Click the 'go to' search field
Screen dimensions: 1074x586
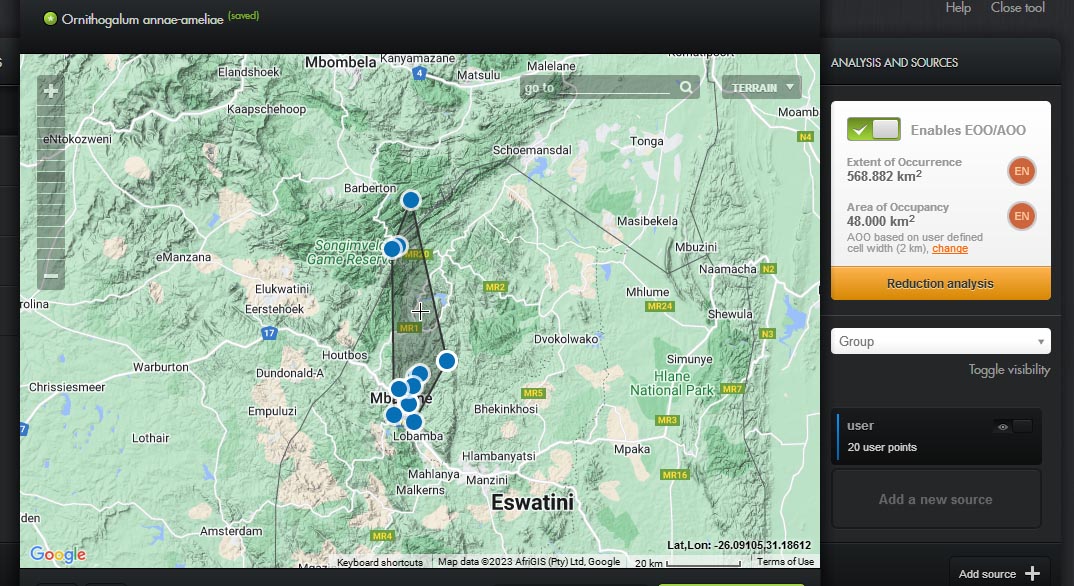[x=597, y=88]
